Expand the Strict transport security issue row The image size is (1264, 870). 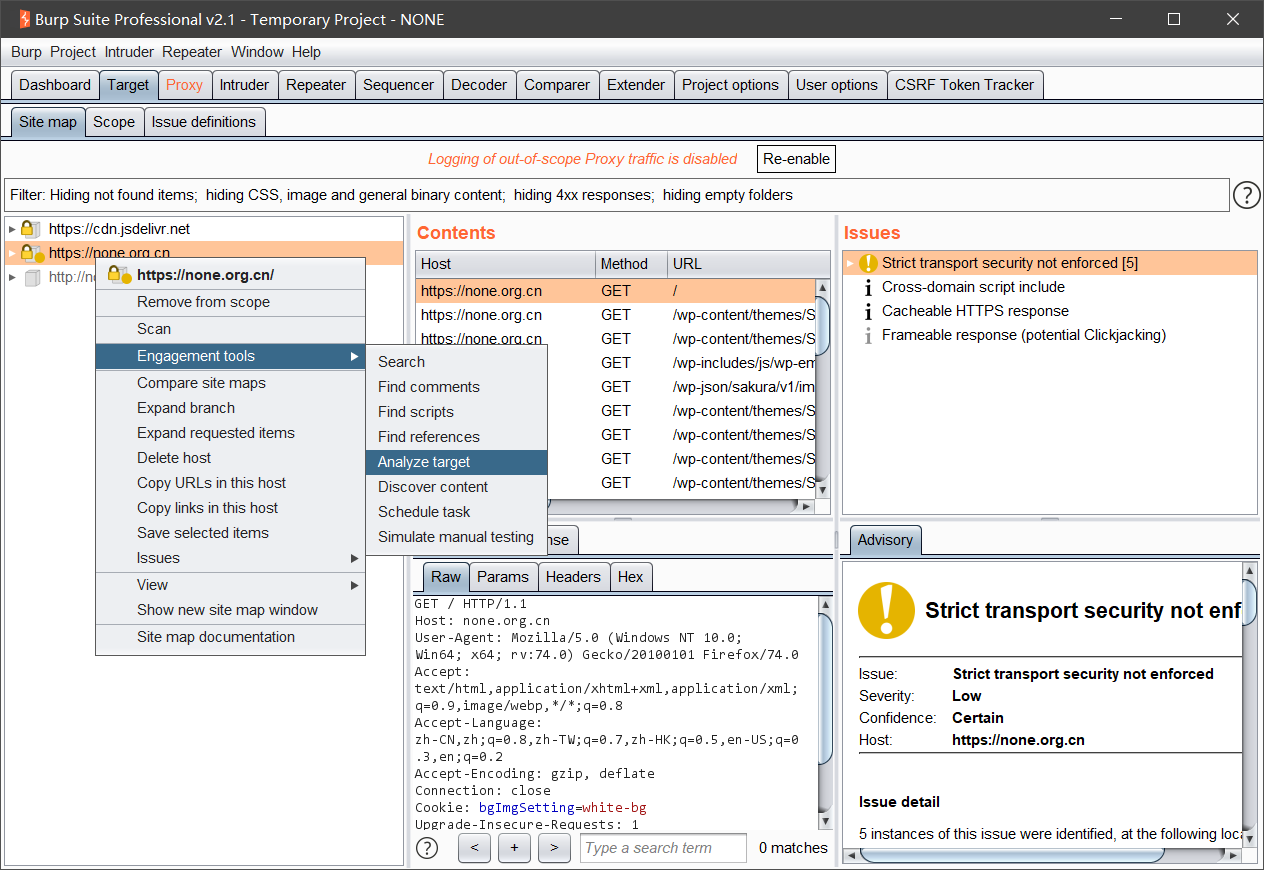(851, 263)
